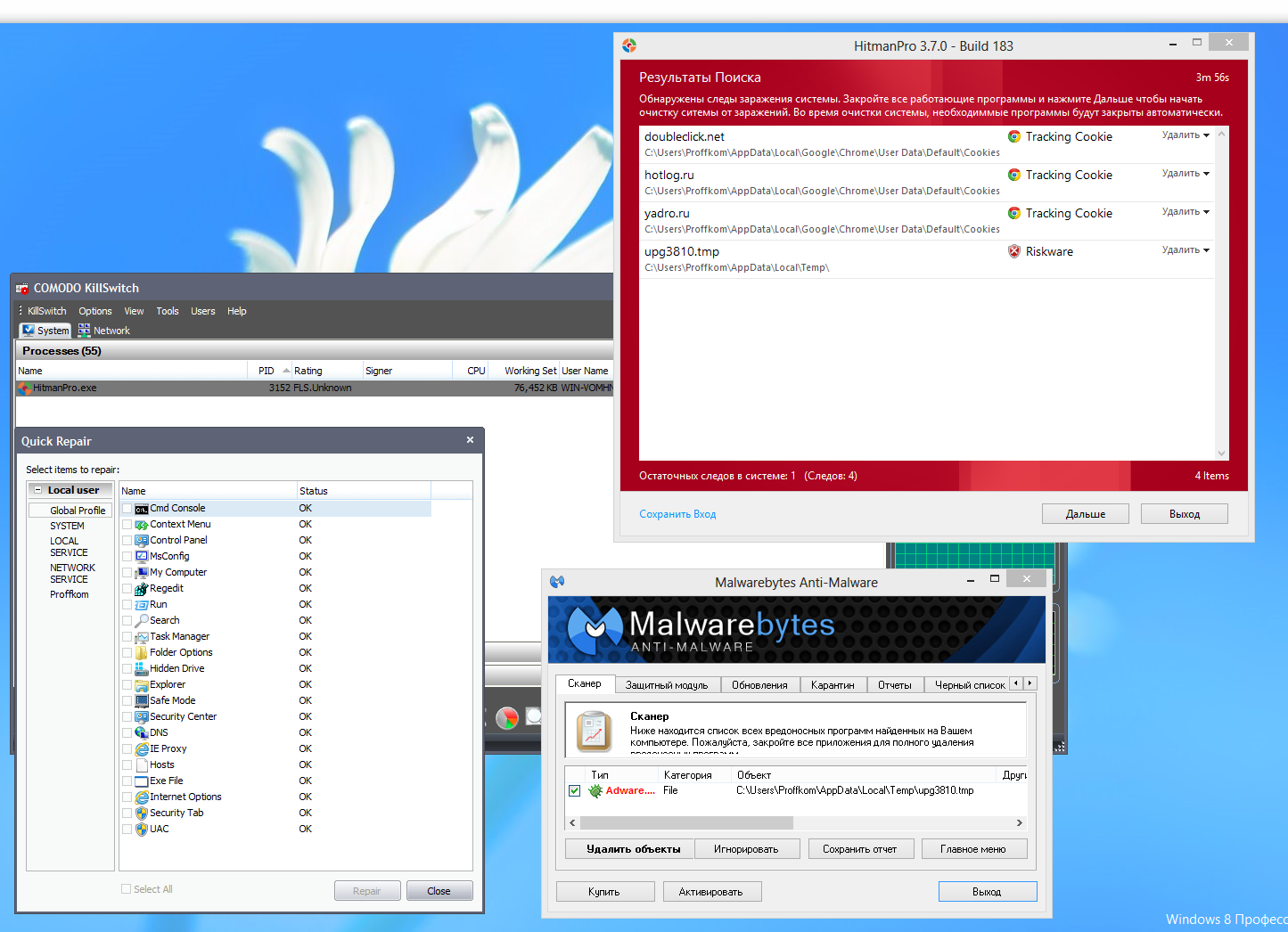Check the MsConfig repair checkbox
1288x932 pixels.
coord(127,557)
